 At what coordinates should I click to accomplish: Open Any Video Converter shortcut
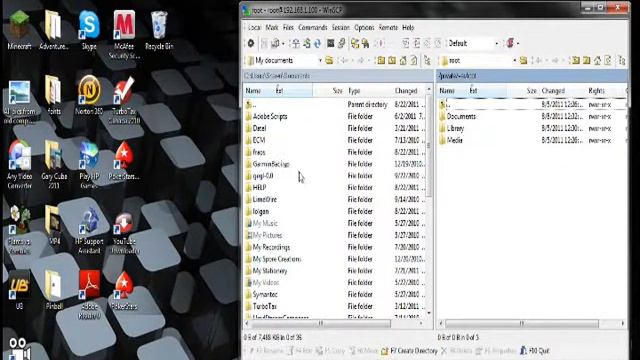tap(19, 165)
